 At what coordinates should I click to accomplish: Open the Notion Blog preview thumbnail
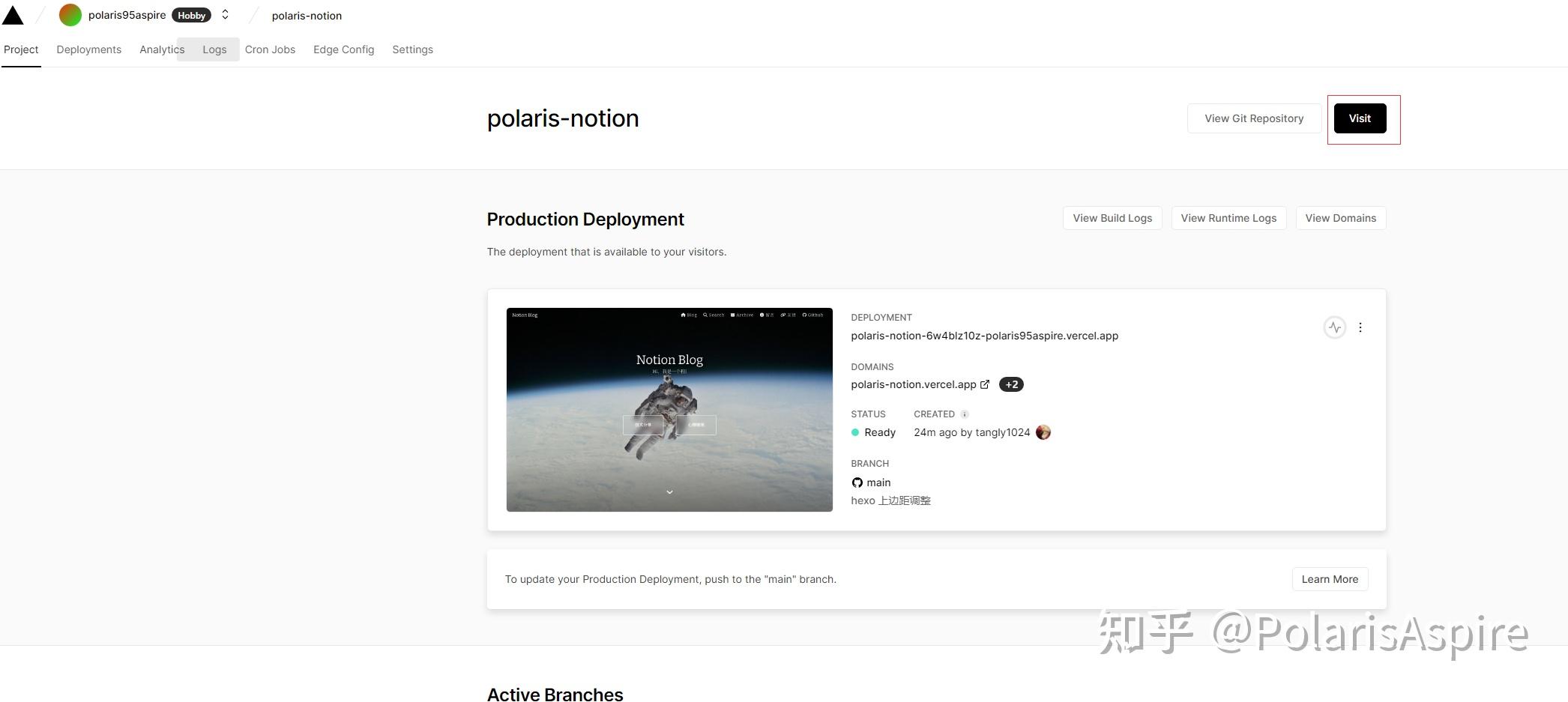(x=669, y=410)
